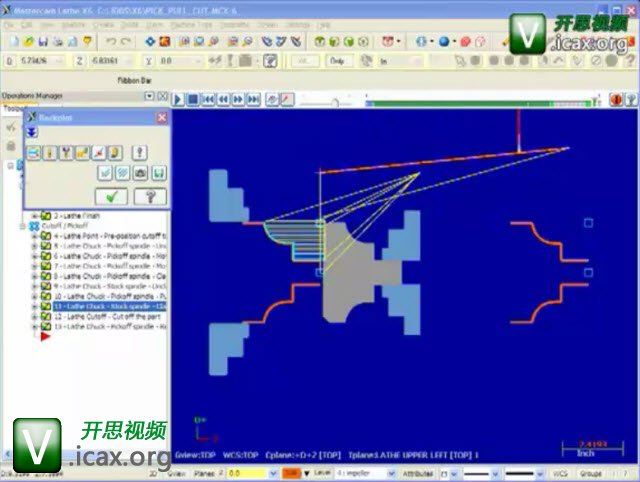
Task: Select 12 - Lathe Cutoff - Cut off the part
Action: [x=107, y=317]
